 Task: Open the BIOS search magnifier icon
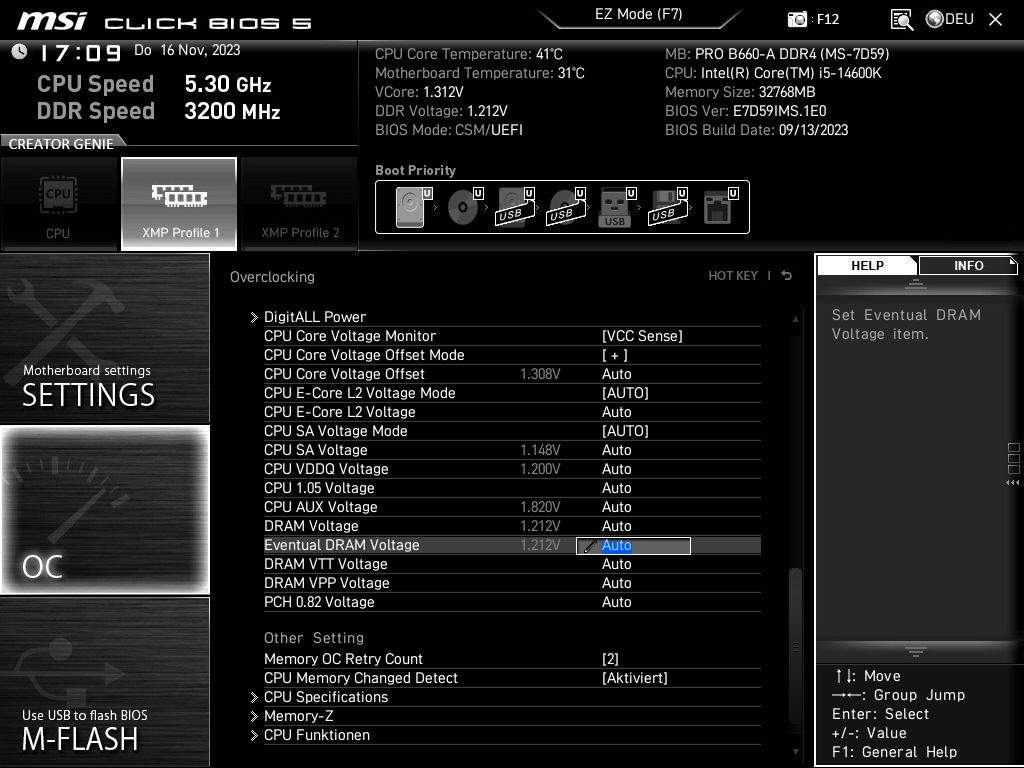pos(901,20)
